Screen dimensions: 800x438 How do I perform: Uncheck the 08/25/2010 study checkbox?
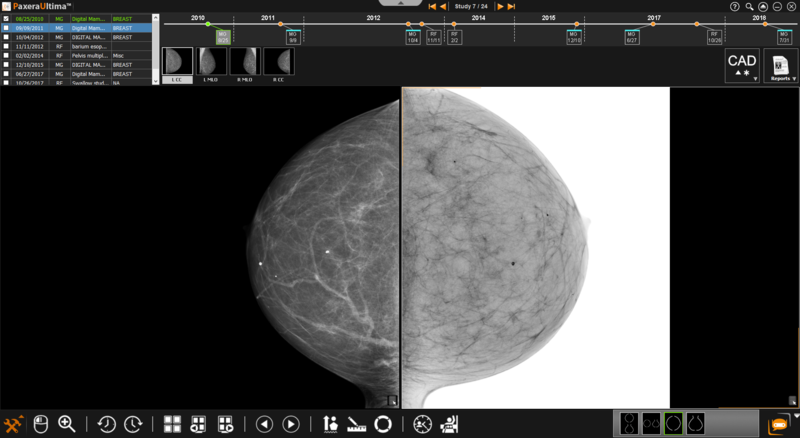coord(6,19)
